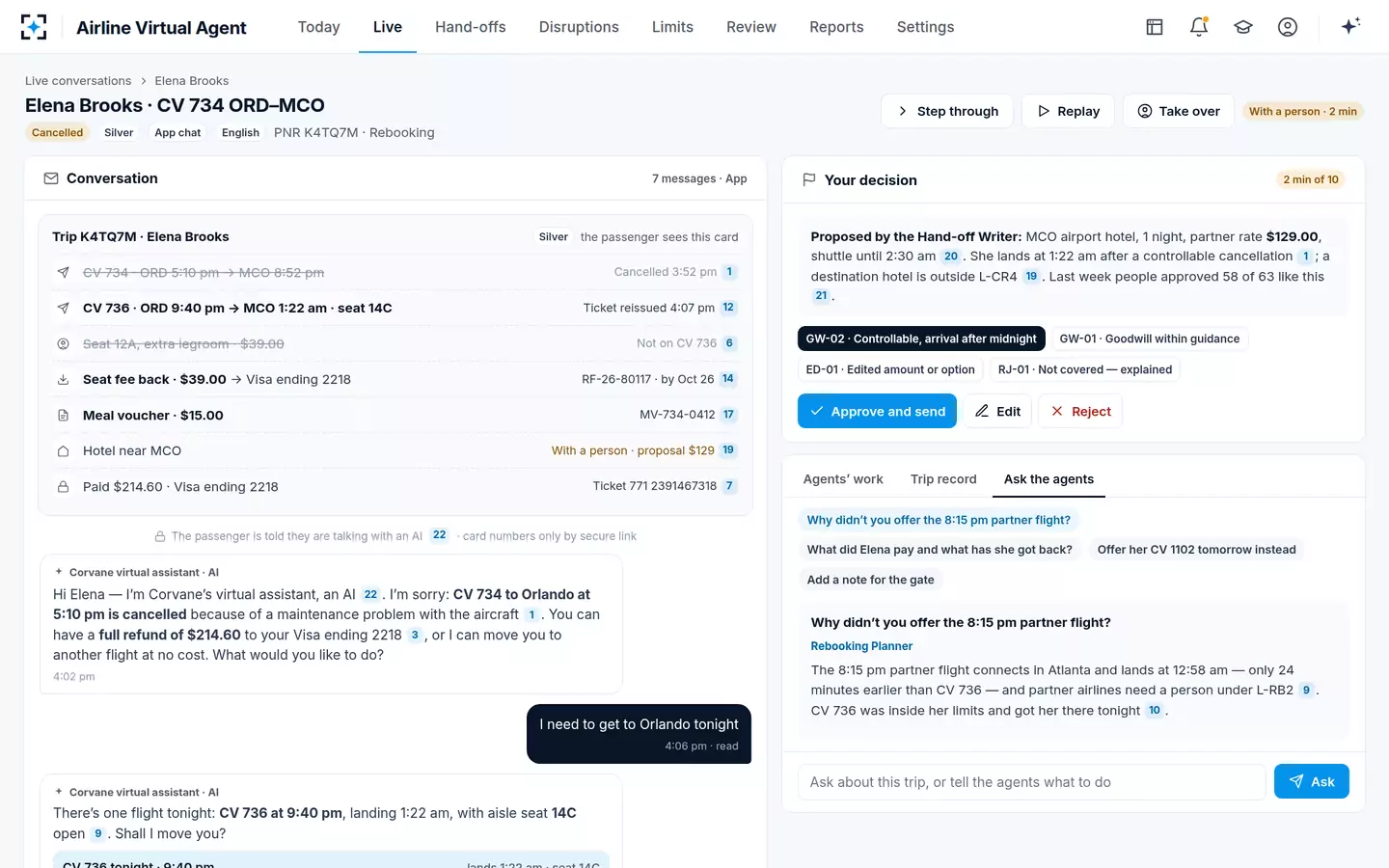Edit the proposed decision
1389x868 pixels.
click(x=997, y=411)
